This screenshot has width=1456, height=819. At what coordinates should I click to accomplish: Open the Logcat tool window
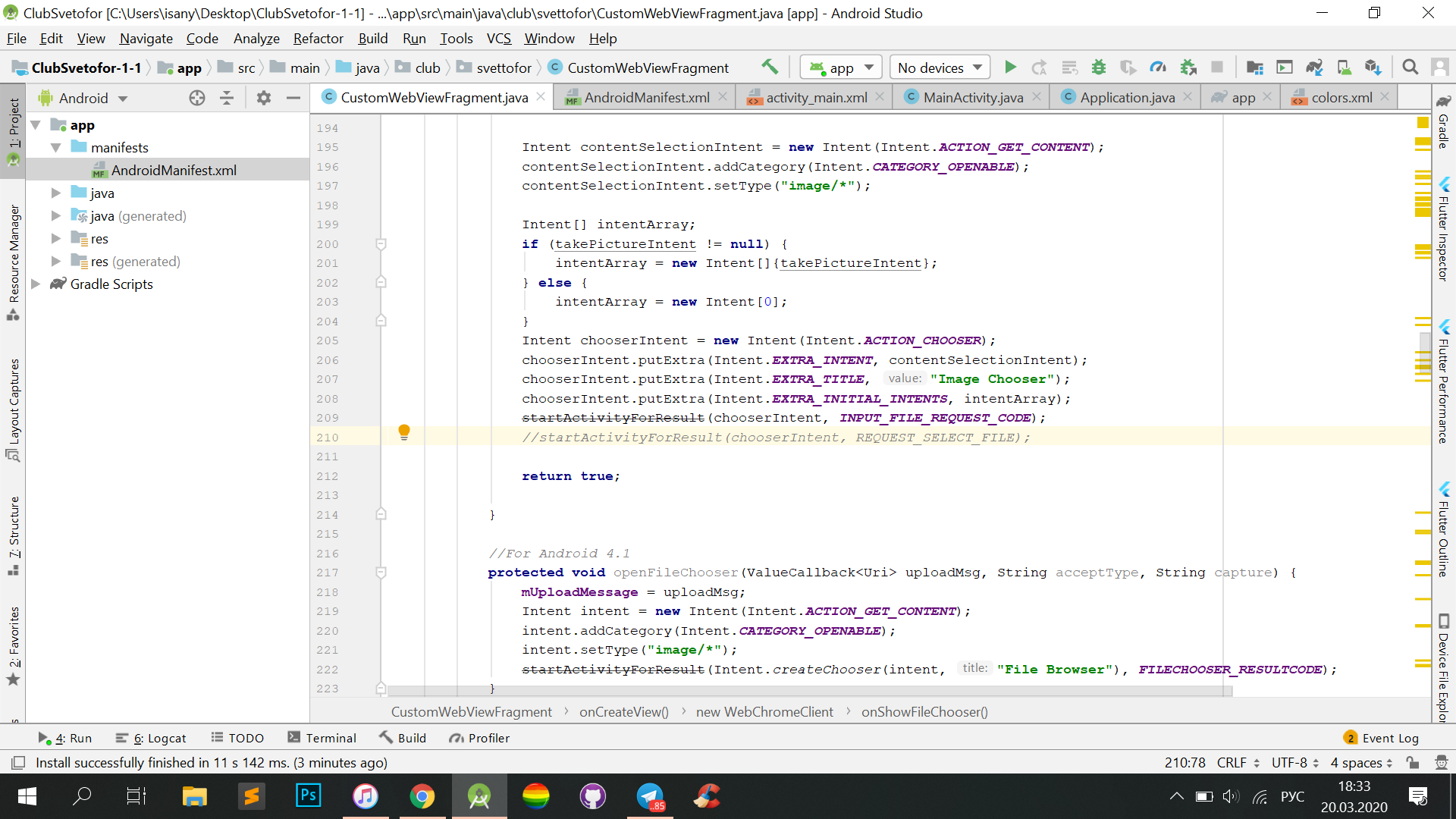tap(151, 738)
